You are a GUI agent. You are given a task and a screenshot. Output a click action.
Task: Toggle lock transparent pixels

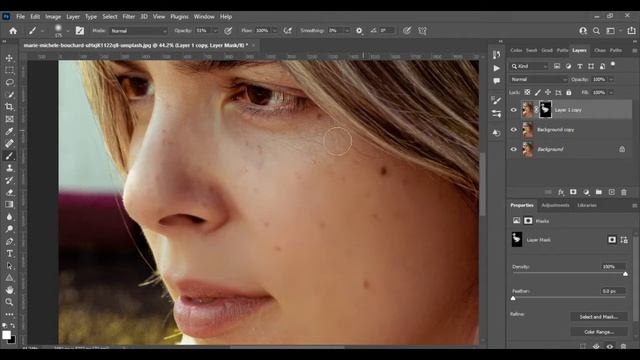(x=527, y=93)
